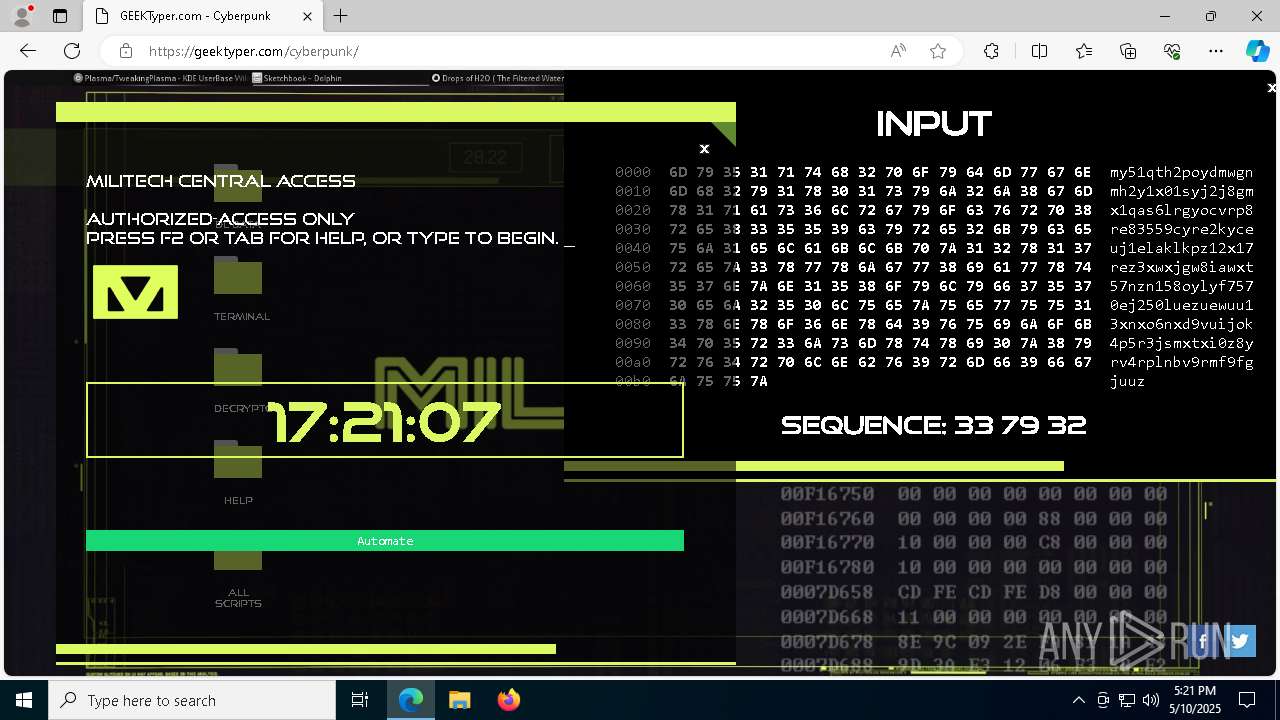Open Microsoft Edge from taskbar
The image size is (1280, 720).
411,700
